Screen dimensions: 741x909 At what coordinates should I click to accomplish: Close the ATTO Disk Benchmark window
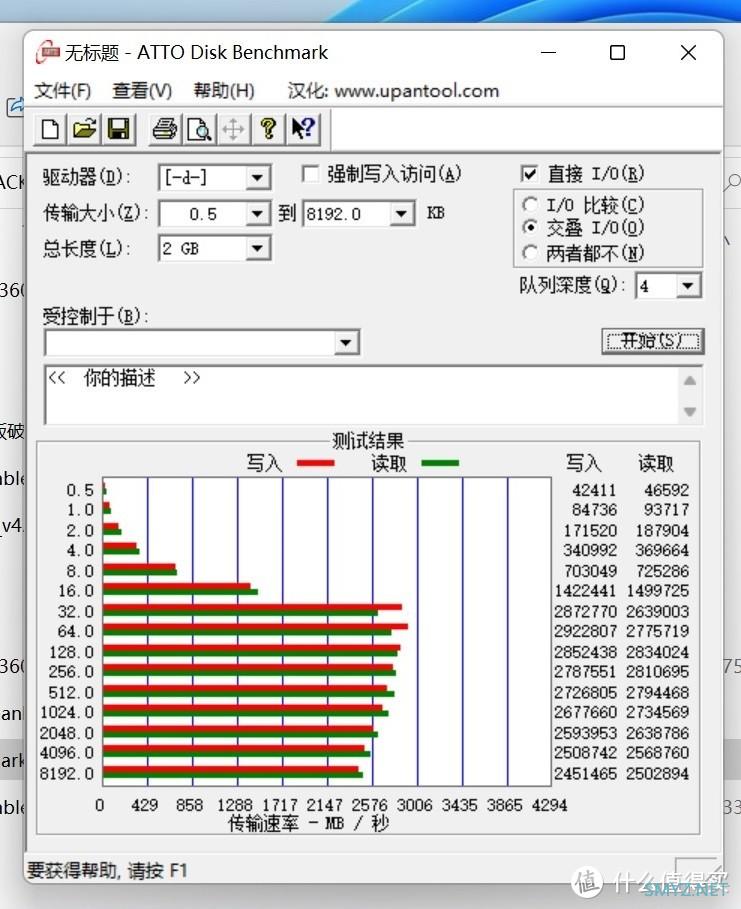(688, 53)
